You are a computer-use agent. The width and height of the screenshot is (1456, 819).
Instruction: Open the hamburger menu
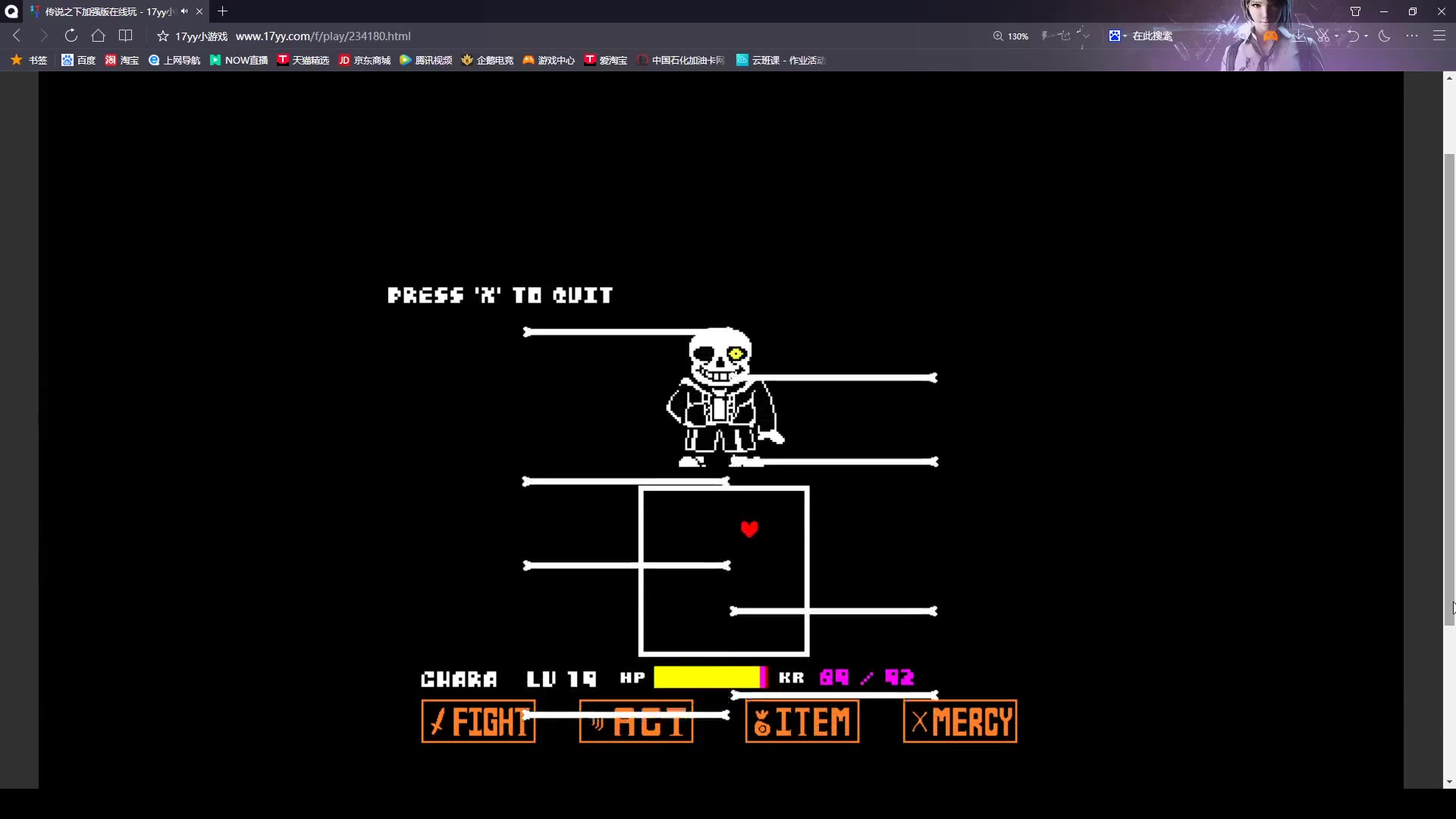[1440, 36]
